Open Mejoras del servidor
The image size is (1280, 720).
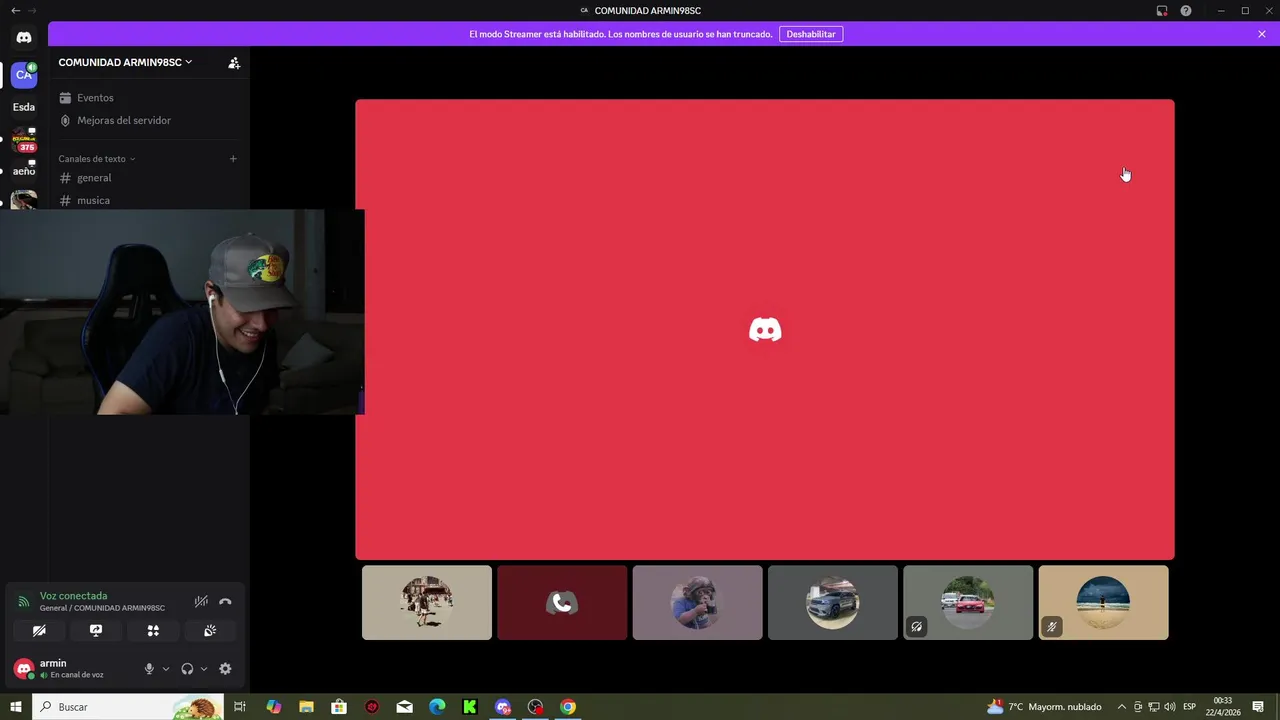[124, 120]
